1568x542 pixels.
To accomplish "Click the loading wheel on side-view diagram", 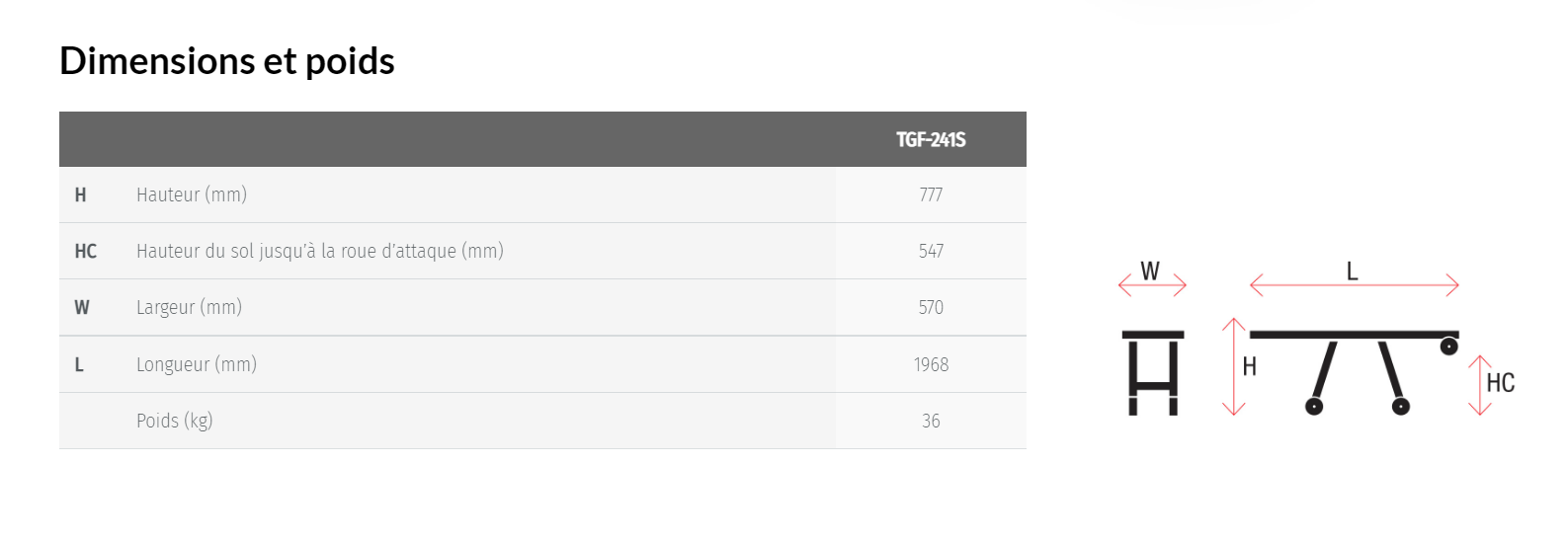I will 1448,347.
